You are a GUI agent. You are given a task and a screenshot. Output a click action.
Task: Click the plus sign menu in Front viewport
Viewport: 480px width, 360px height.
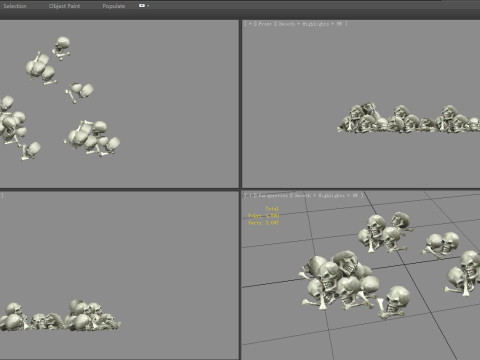(251, 24)
